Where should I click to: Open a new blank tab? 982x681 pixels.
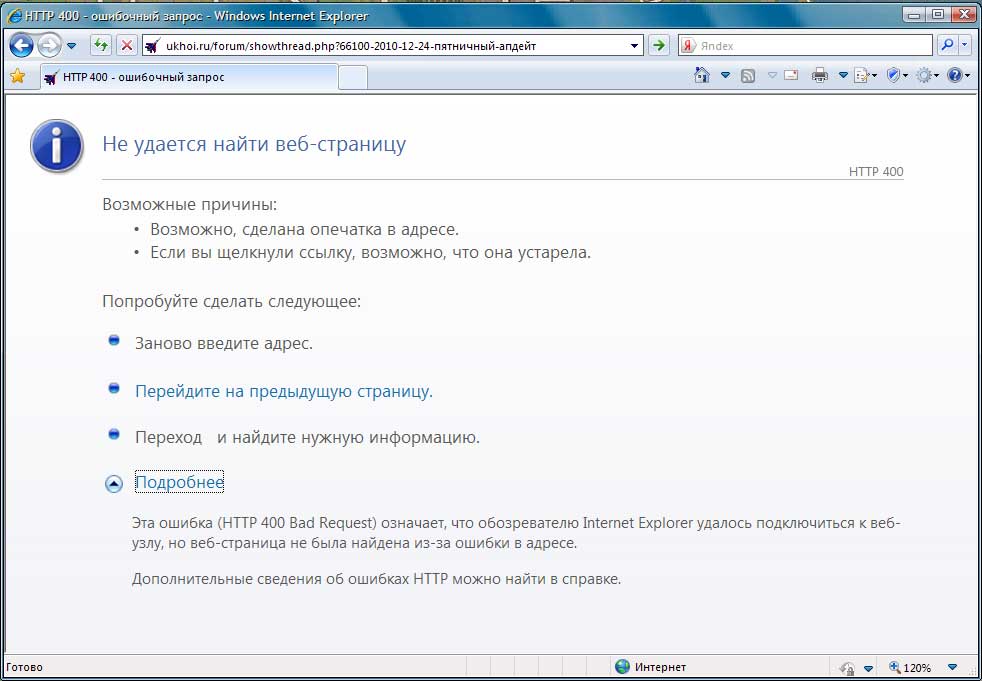[x=353, y=78]
